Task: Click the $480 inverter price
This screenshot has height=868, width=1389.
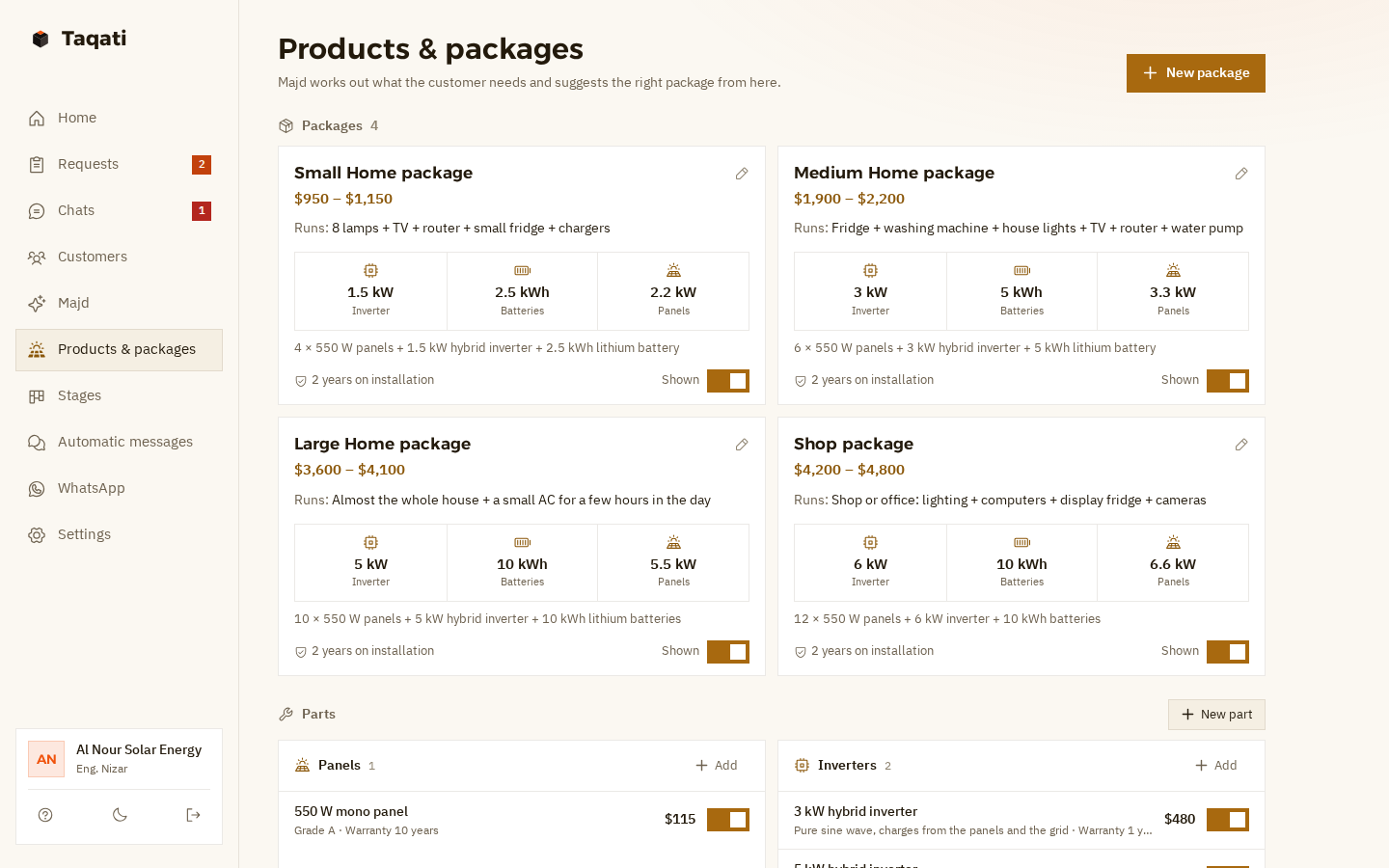Action: pyautogui.click(x=1180, y=819)
